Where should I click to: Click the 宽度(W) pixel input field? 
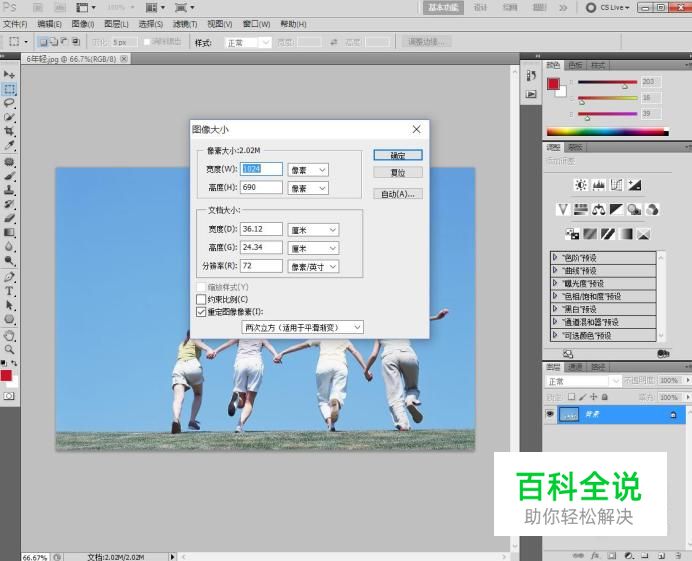pos(261,169)
